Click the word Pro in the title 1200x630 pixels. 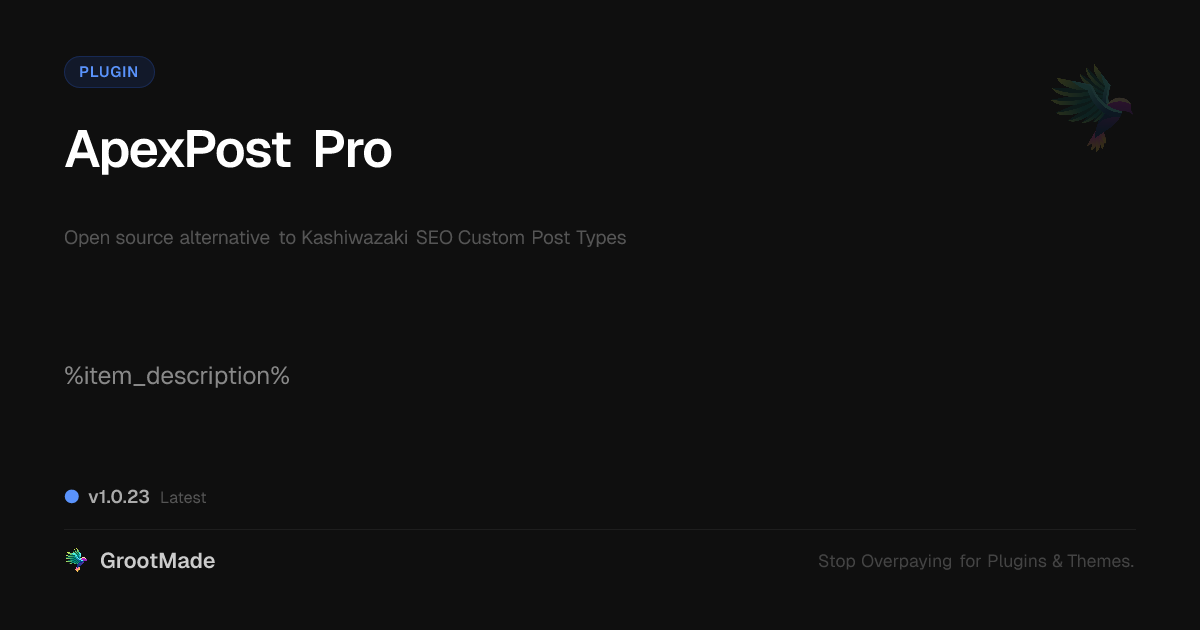(352, 150)
